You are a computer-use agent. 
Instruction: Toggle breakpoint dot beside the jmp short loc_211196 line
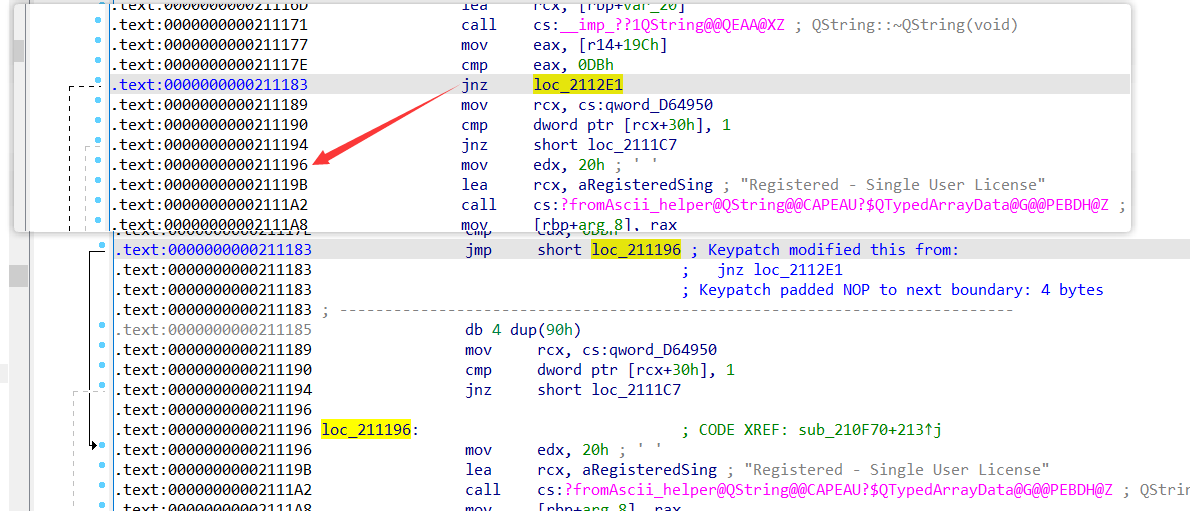(100, 247)
